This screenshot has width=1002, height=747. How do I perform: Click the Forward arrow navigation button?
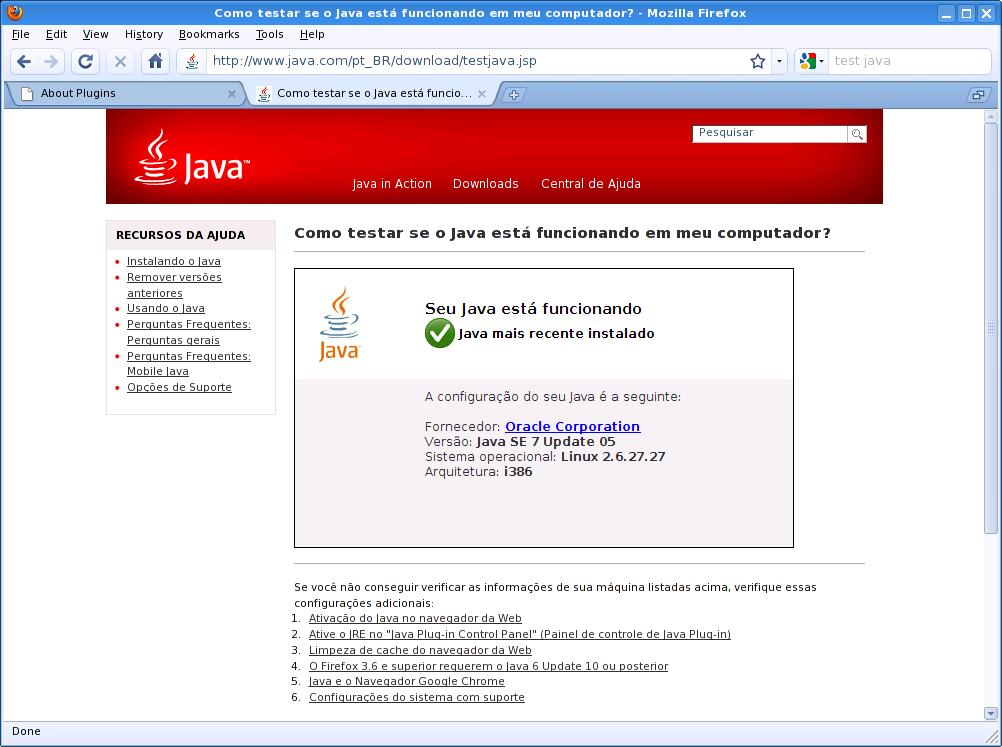(x=51, y=61)
